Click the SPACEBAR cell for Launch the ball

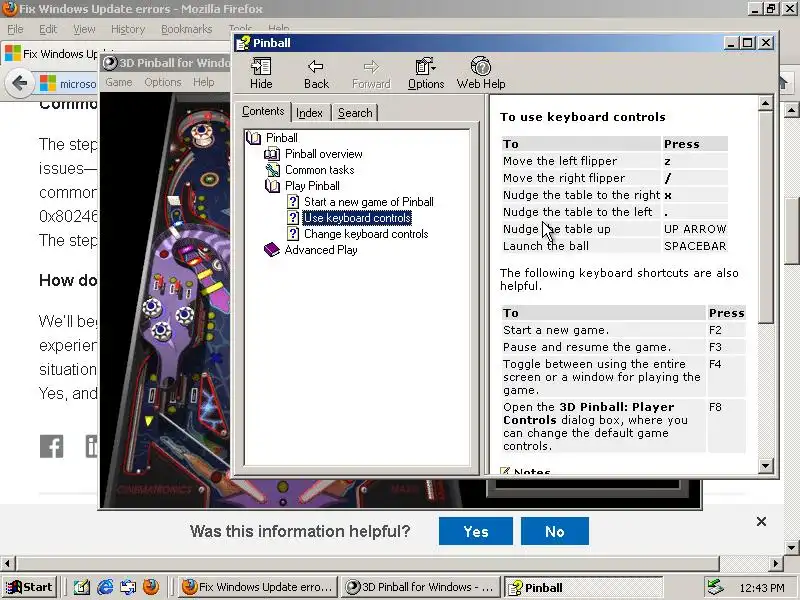(694, 246)
